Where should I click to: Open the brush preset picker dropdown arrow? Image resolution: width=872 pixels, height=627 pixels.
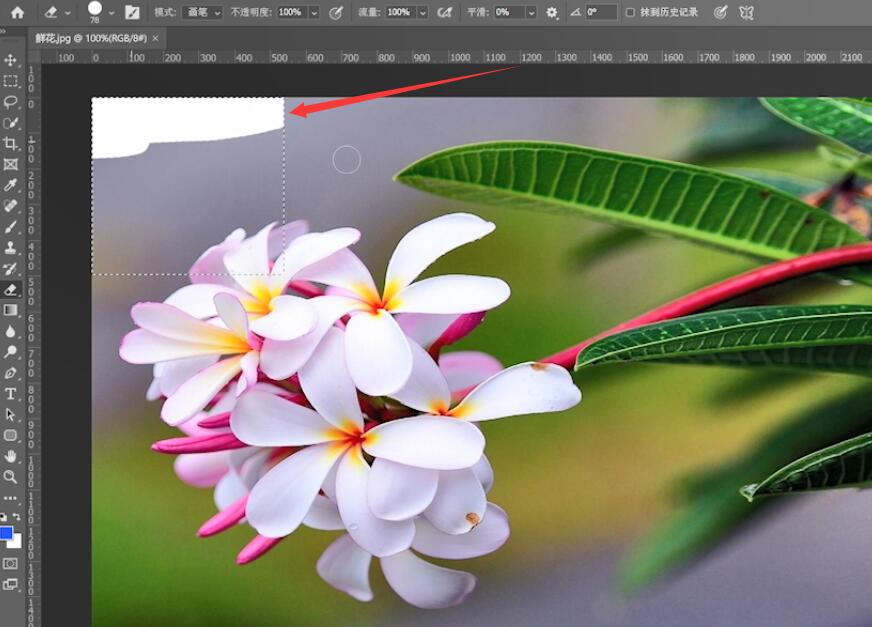(x=112, y=13)
